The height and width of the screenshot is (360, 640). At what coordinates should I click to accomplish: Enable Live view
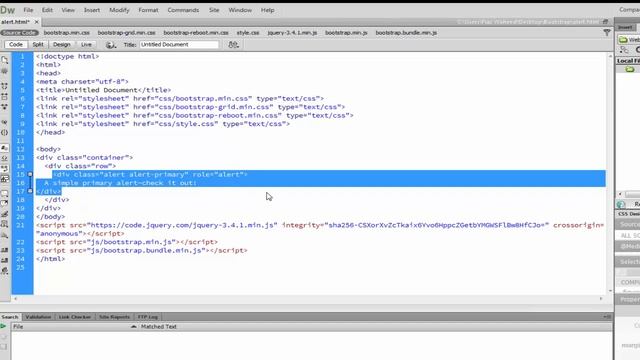pyautogui.click(x=86, y=44)
